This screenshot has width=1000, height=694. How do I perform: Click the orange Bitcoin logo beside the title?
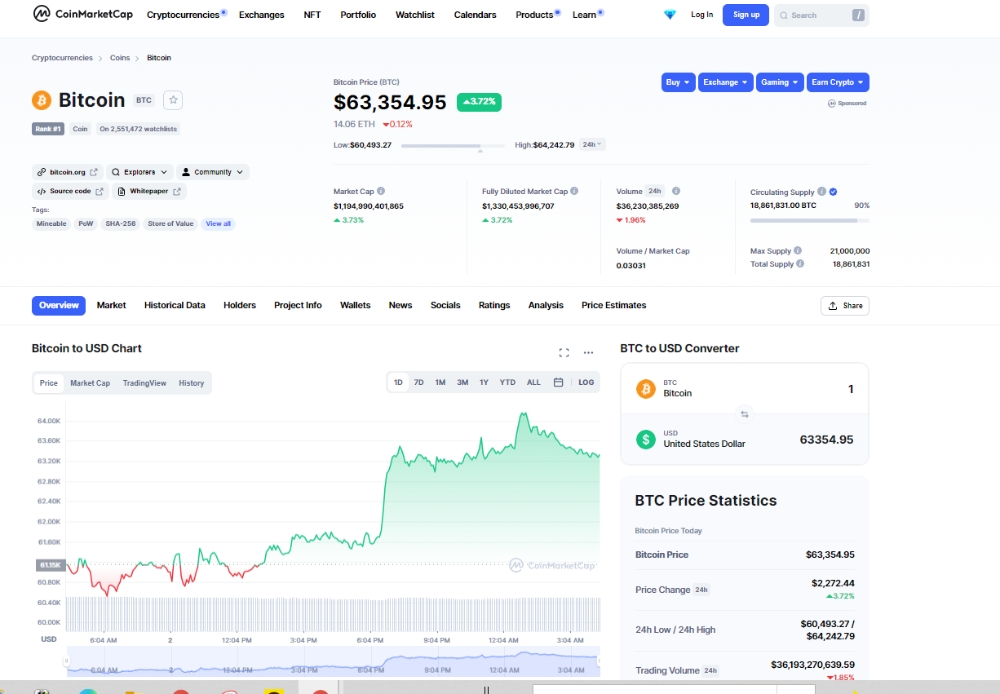pyautogui.click(x=41, y=100)
